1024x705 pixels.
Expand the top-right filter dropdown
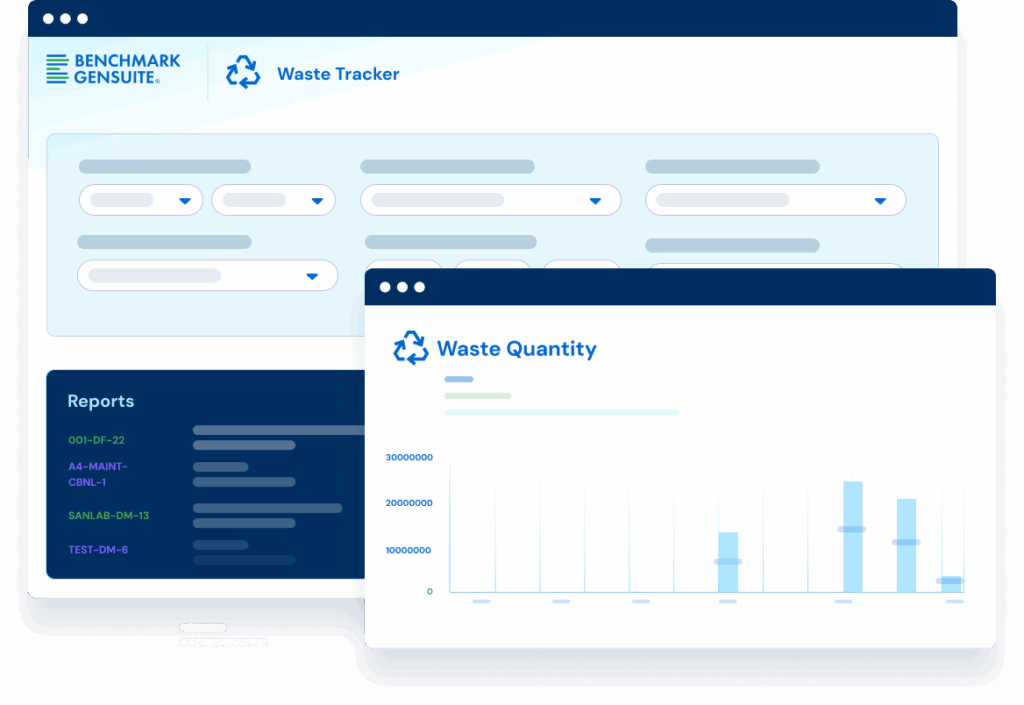(x=775, y=200)
